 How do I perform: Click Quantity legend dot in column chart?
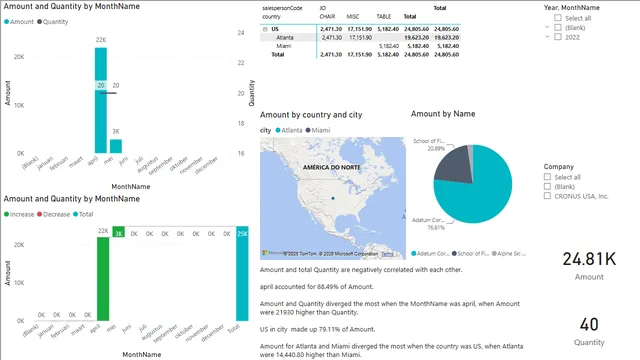click(x=40, y=22)
